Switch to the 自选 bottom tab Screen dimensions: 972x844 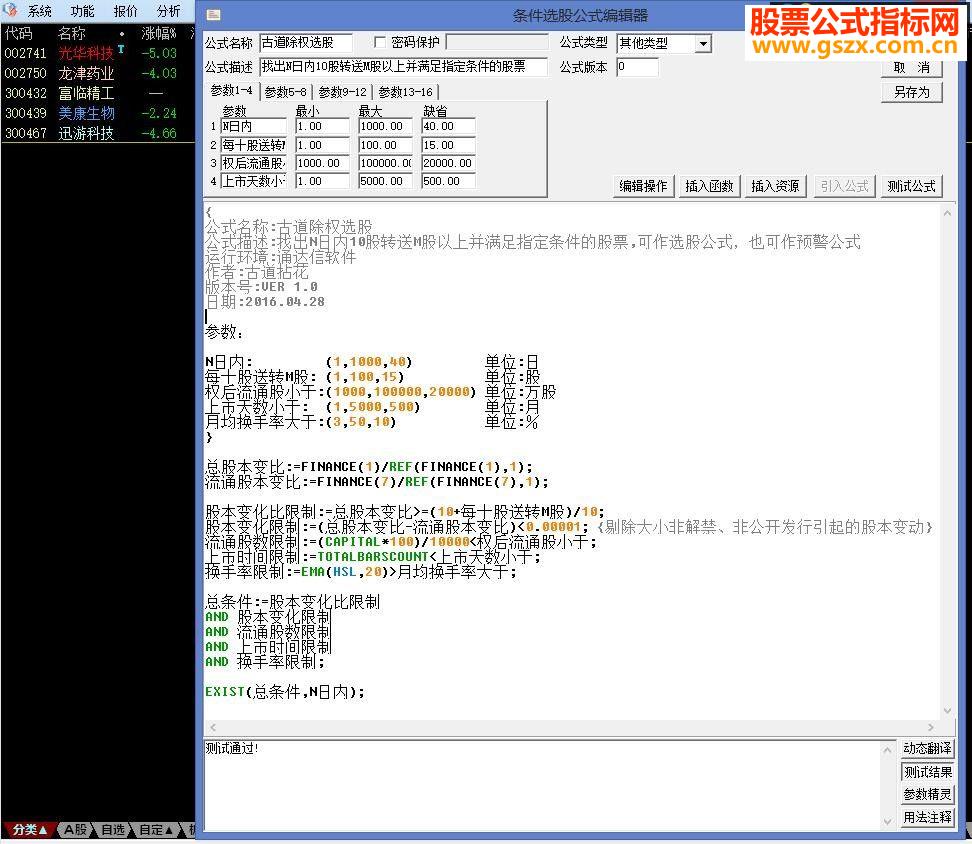point(113,829)
